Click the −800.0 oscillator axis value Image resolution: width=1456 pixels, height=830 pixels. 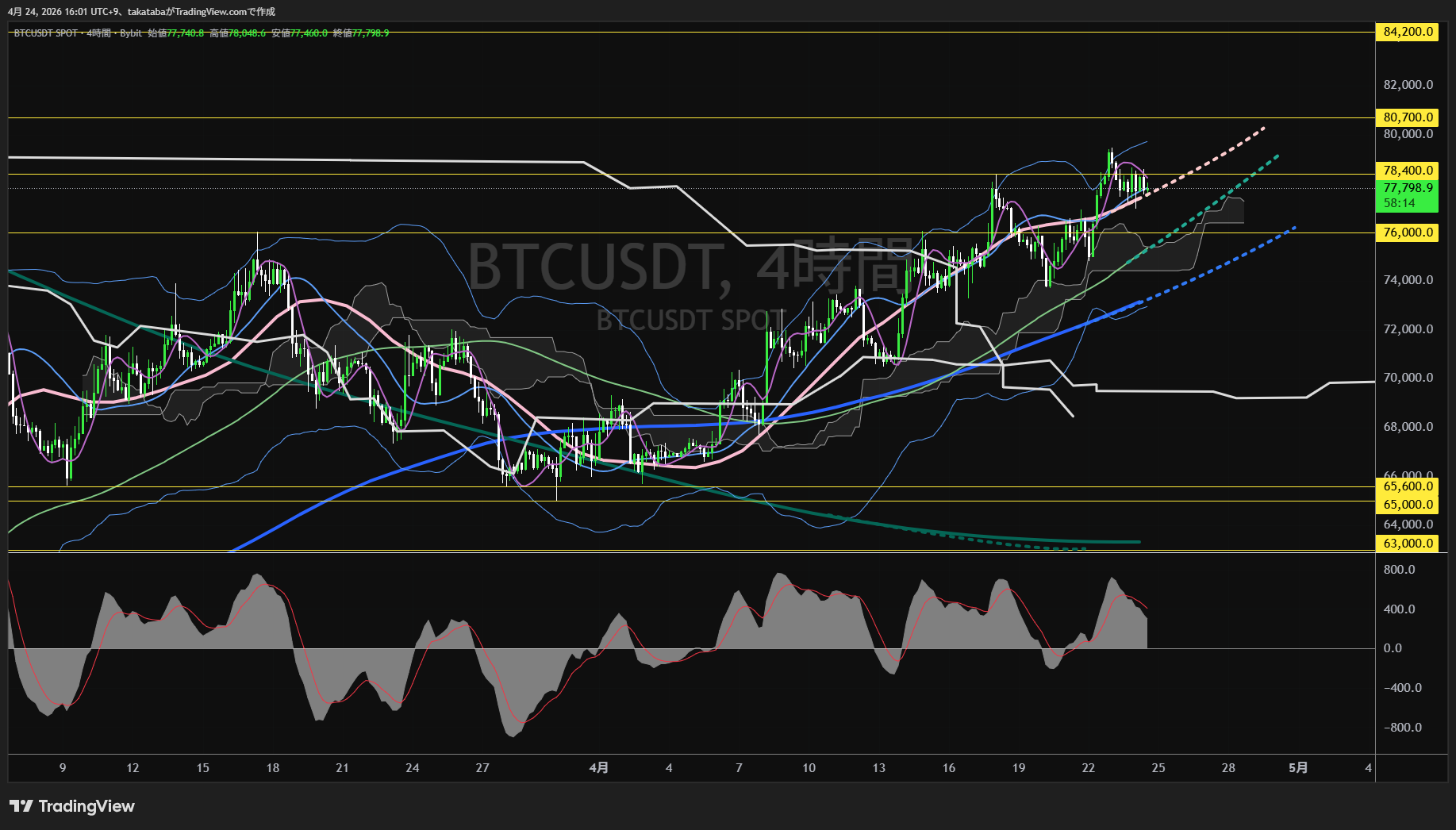[x=1403, y=728]
